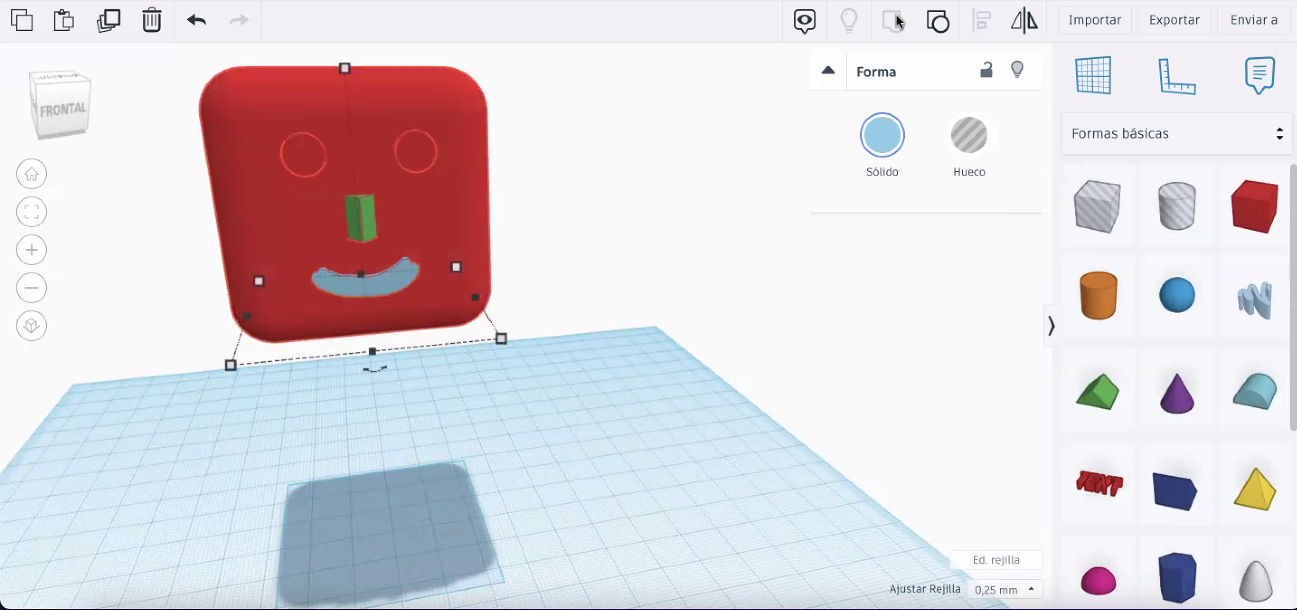The height and width of the screenshot is (610, 1297).
Task: Open the notes tool
Action: 1260,75
